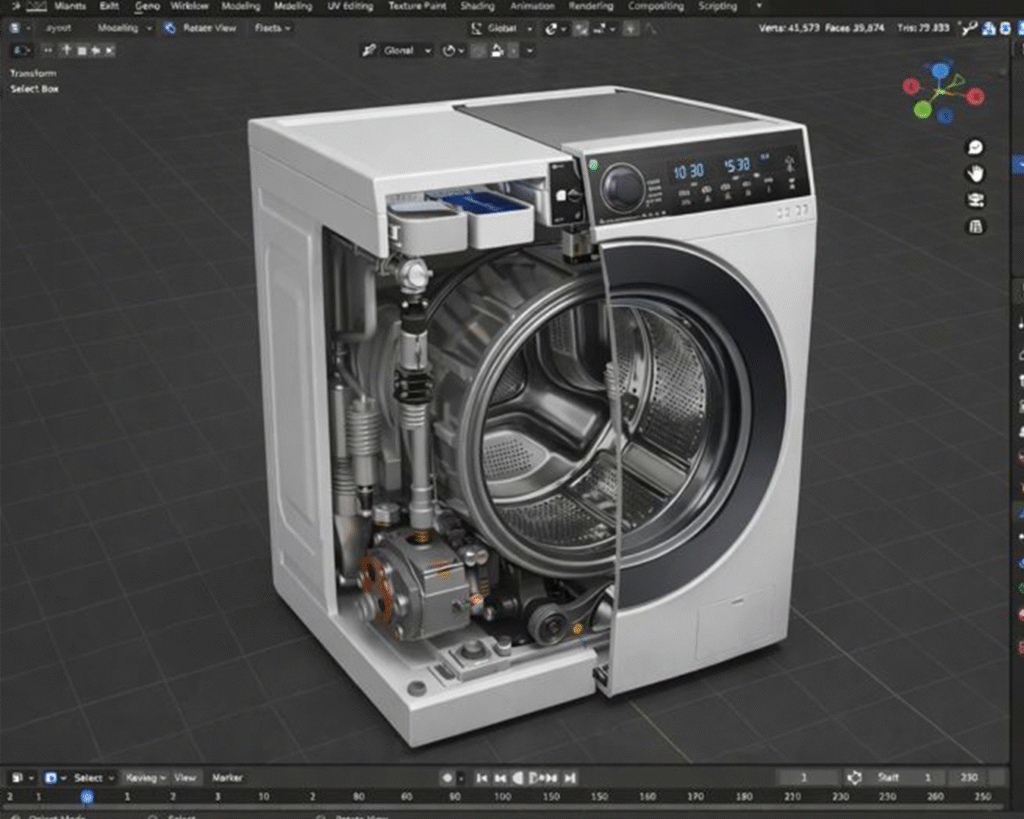1024x819 pixels.
Task: Open the View menu in timeline
Action: (186, 778)
